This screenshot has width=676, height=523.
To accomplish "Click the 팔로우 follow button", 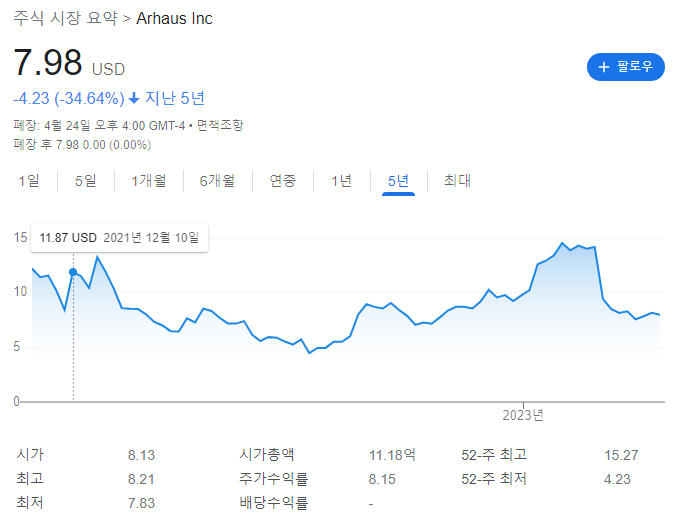I will (x=625, y=67).
